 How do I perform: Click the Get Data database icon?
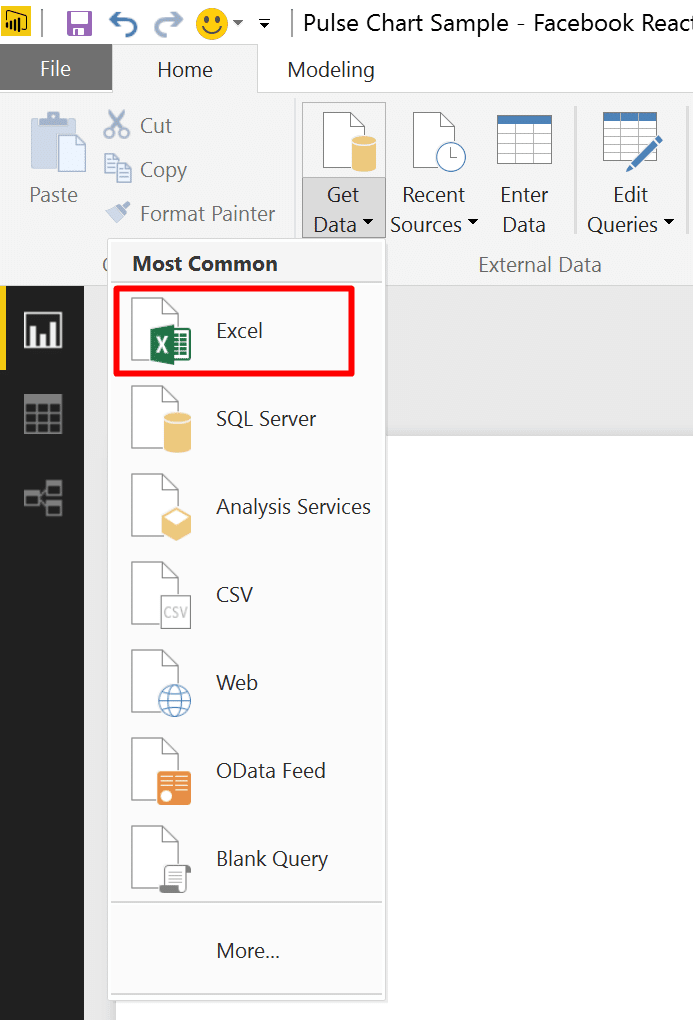(x=349, y=141)
